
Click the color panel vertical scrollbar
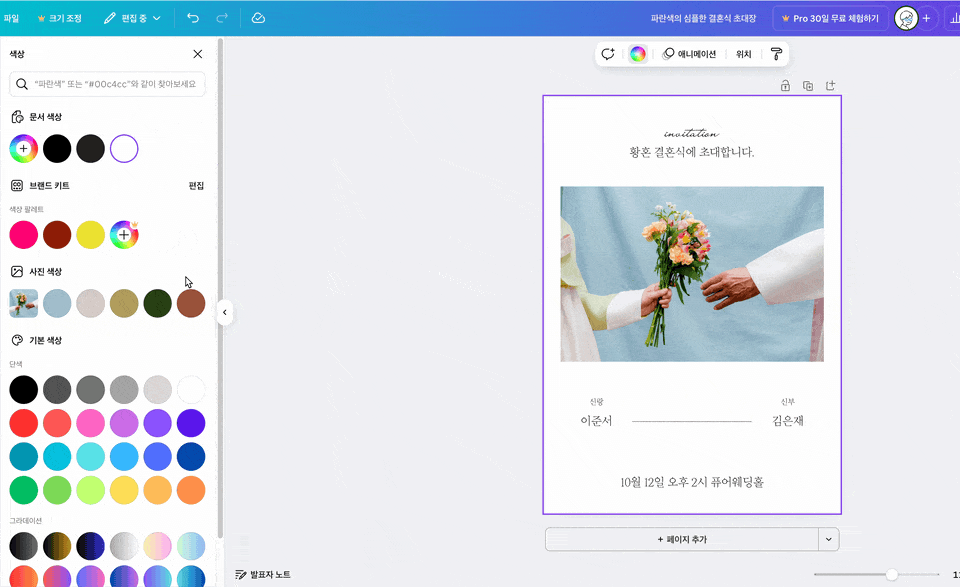tap(220, 288)
